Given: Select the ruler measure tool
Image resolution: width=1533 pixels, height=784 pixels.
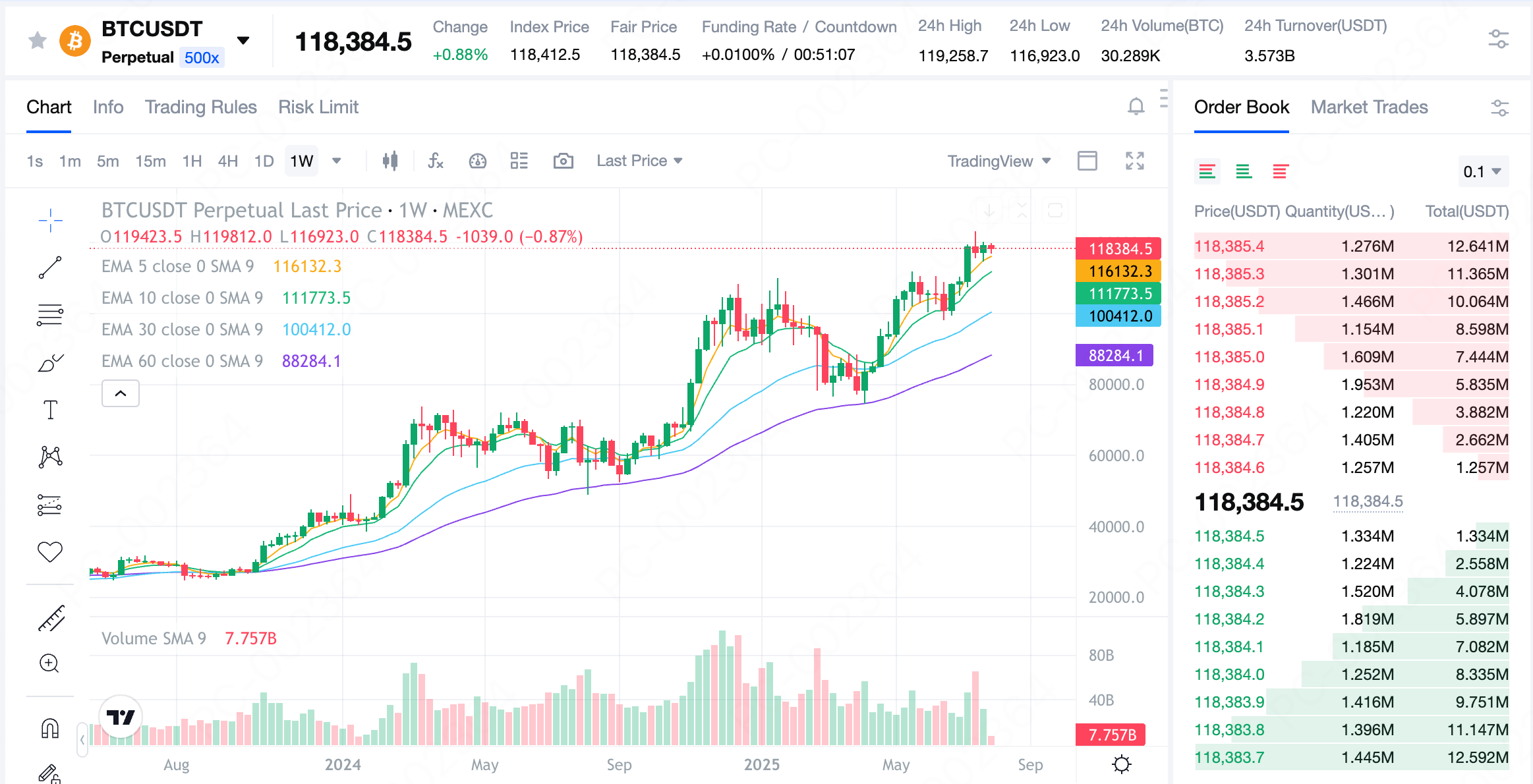Looking at the screenshot, I should [x=51, y=618].
